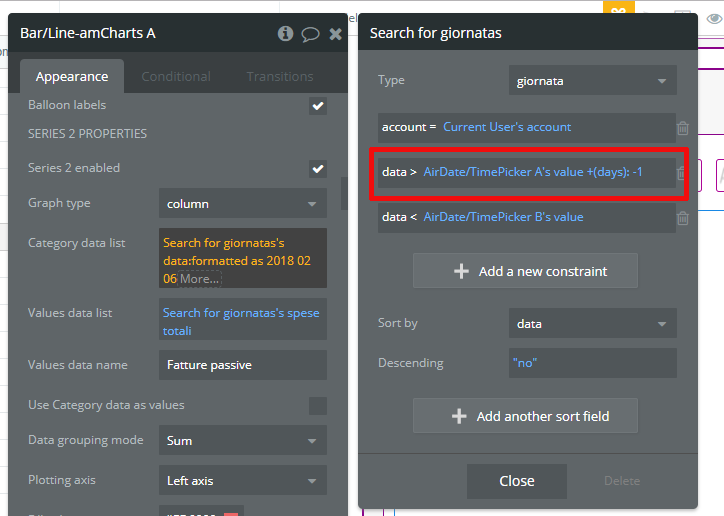Image resolution: width=724 pixels, height=516 pixels.
Task: Expand the Type giornata dropdown
Action: [592, 81]
